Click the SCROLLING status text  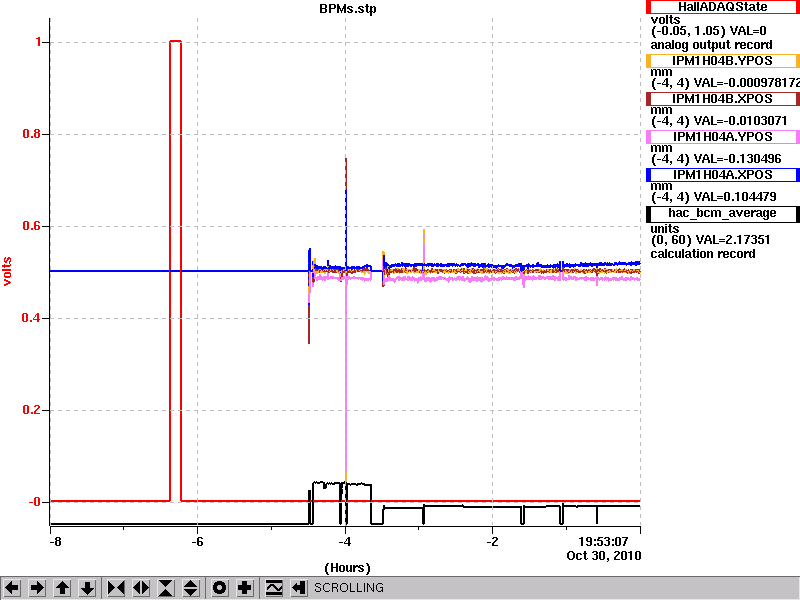pyautogui.click(x=349, y=588)
